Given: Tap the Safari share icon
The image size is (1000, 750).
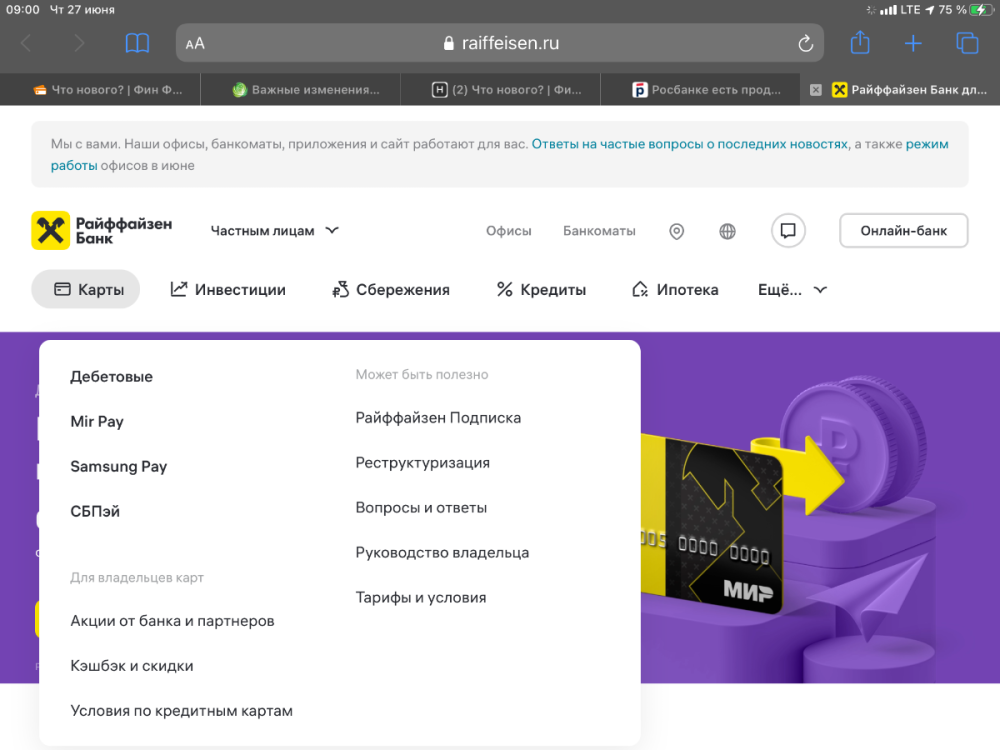Looking at the screenshot, I should 860,43.
